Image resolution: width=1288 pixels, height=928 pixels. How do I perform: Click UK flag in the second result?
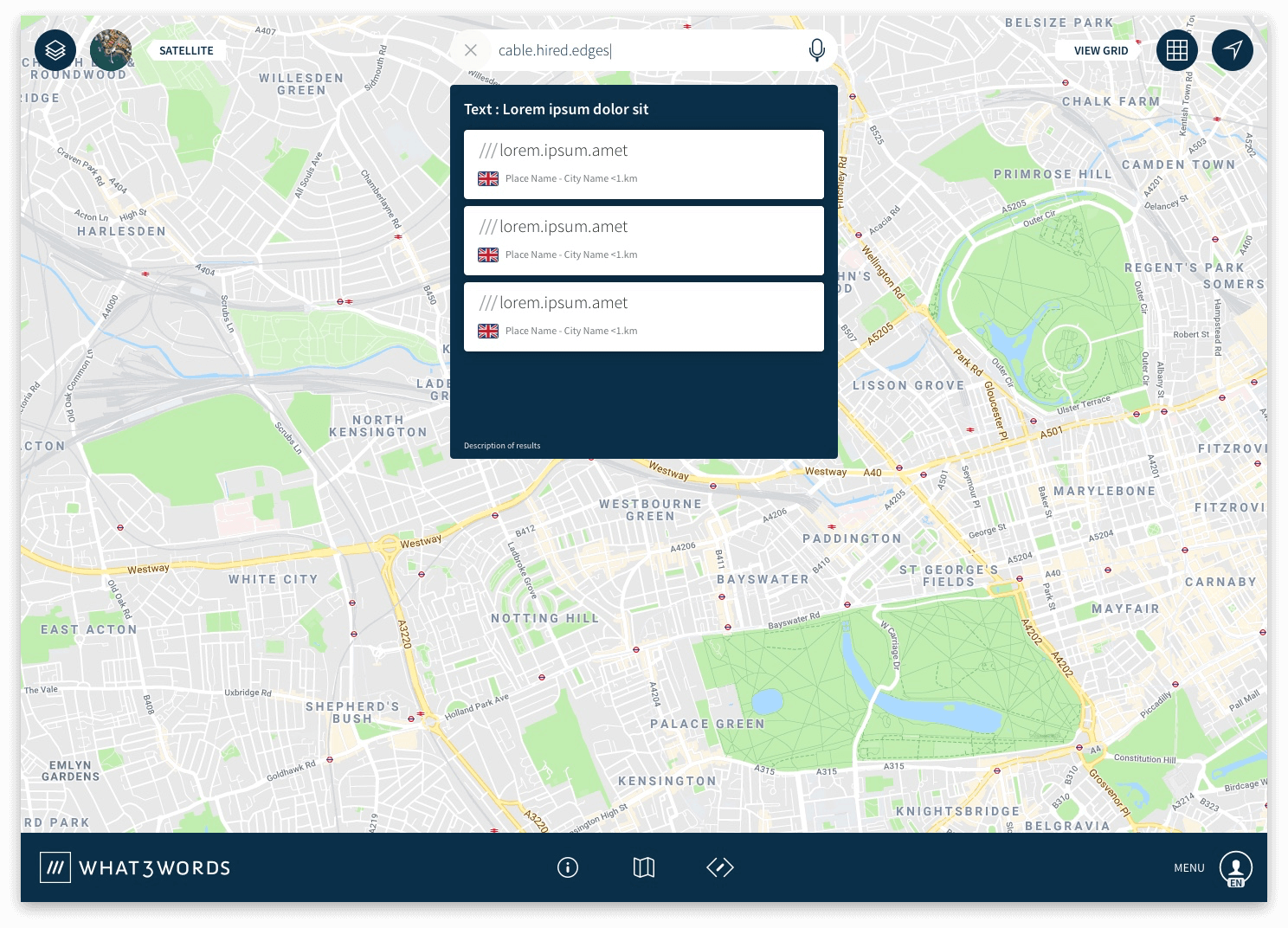[488, 255]
